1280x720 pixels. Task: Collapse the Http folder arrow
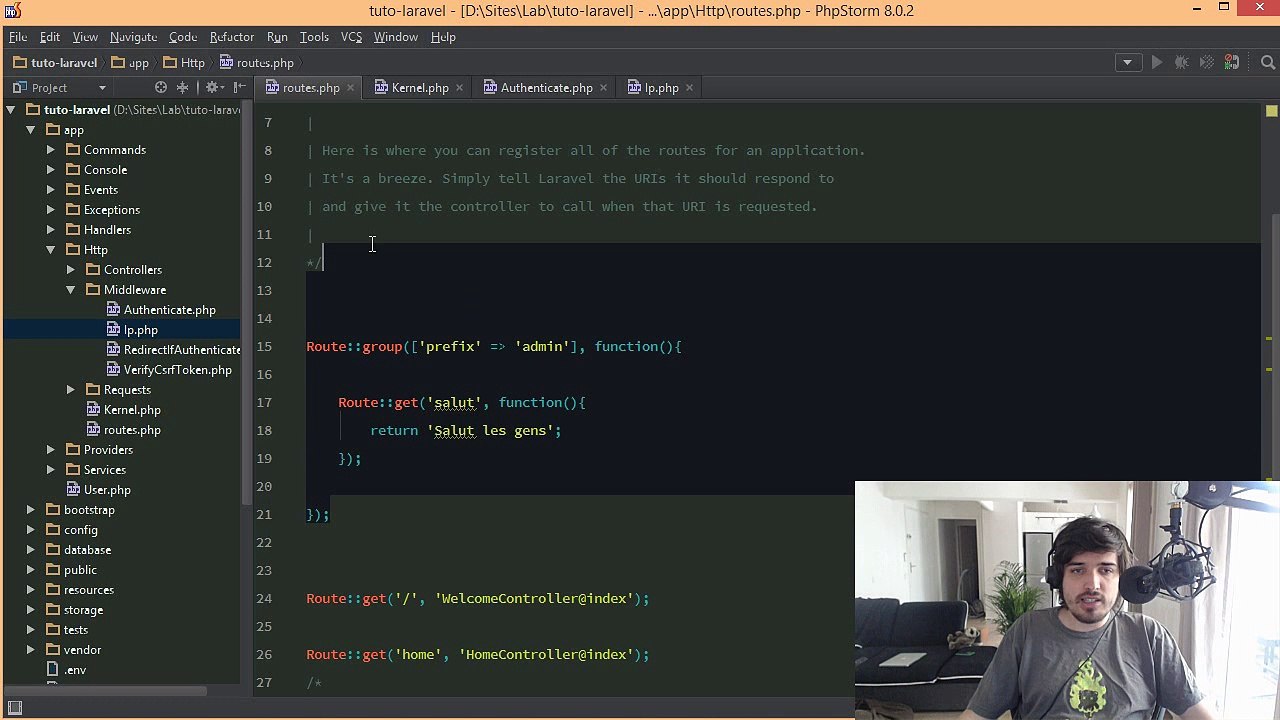click(51, 250)
